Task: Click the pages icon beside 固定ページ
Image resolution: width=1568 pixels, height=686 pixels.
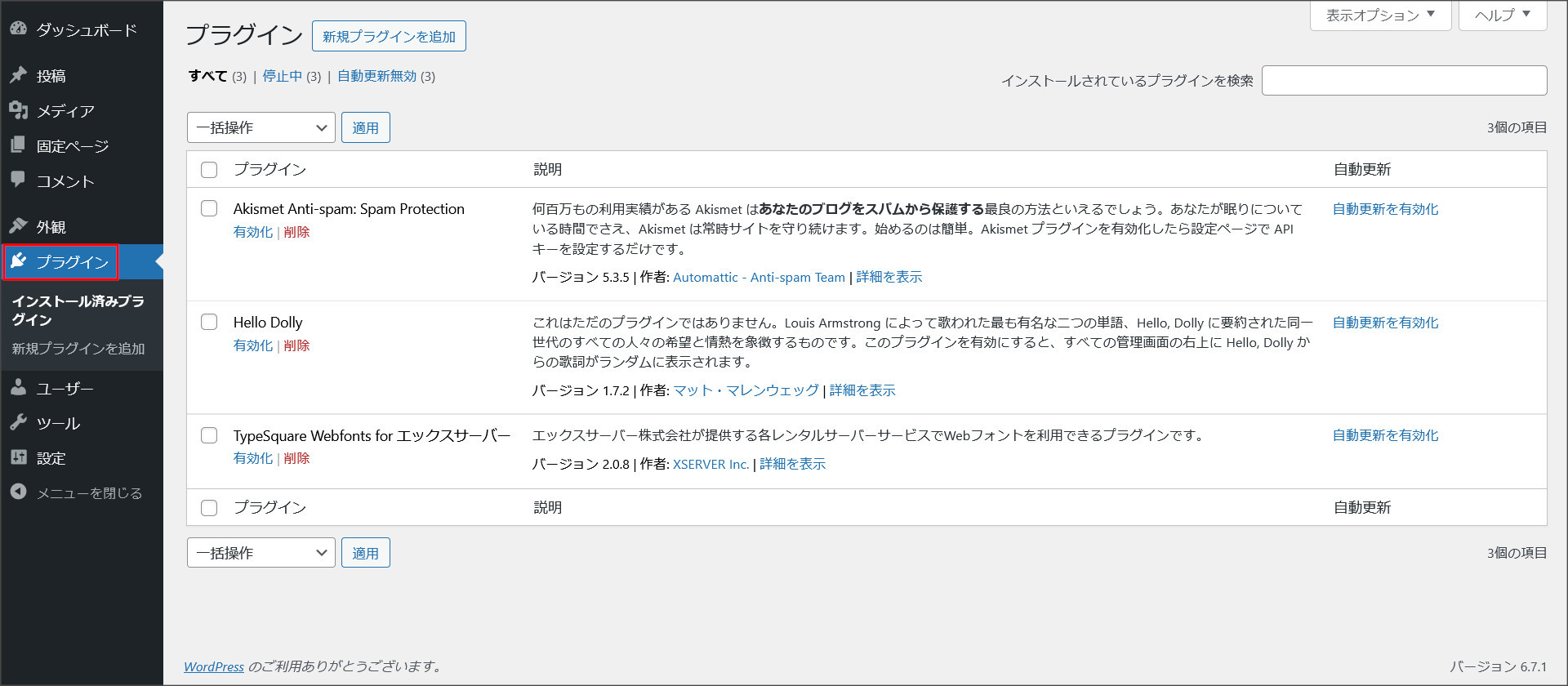Action: [18, 145]
